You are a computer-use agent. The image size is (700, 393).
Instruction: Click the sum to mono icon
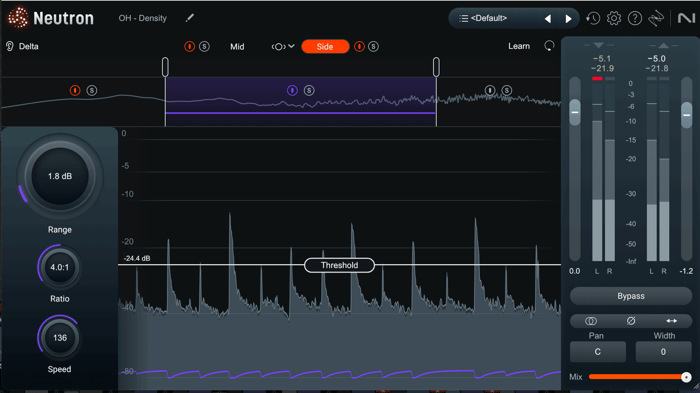click(x=591, y=321)
